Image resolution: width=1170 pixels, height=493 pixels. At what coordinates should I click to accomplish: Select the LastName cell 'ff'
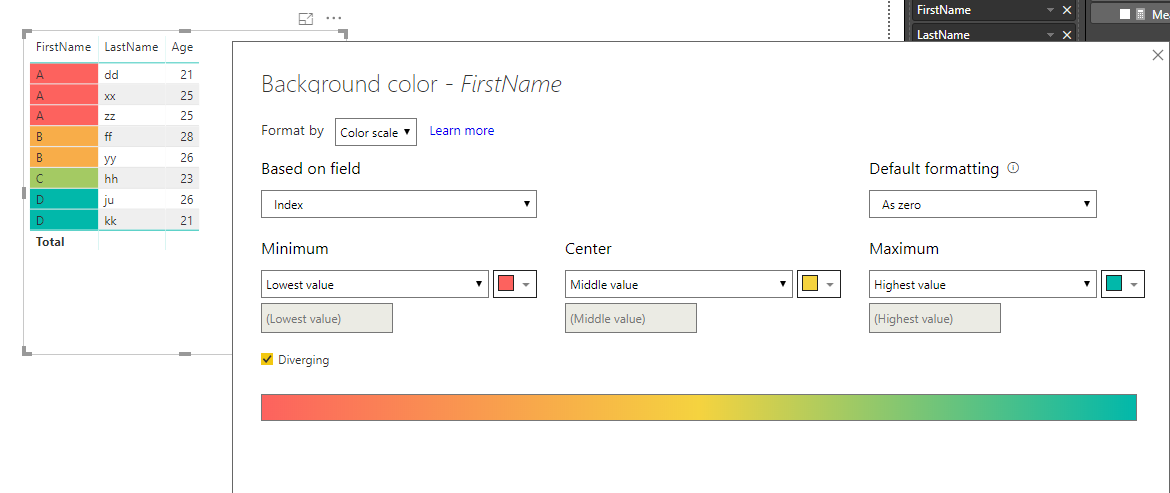click(131, 137)
